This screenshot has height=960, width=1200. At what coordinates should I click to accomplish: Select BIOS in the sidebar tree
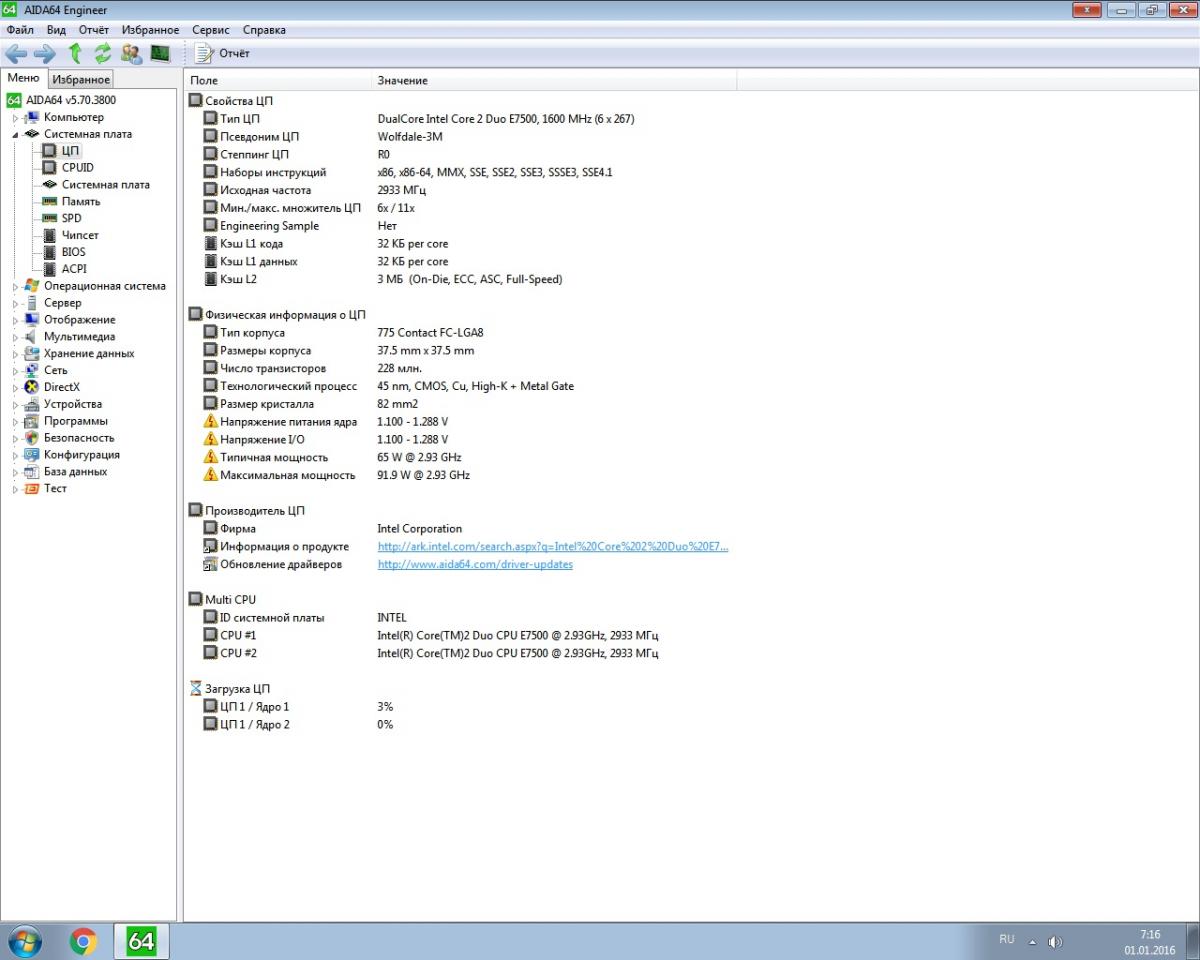[73, 252]
